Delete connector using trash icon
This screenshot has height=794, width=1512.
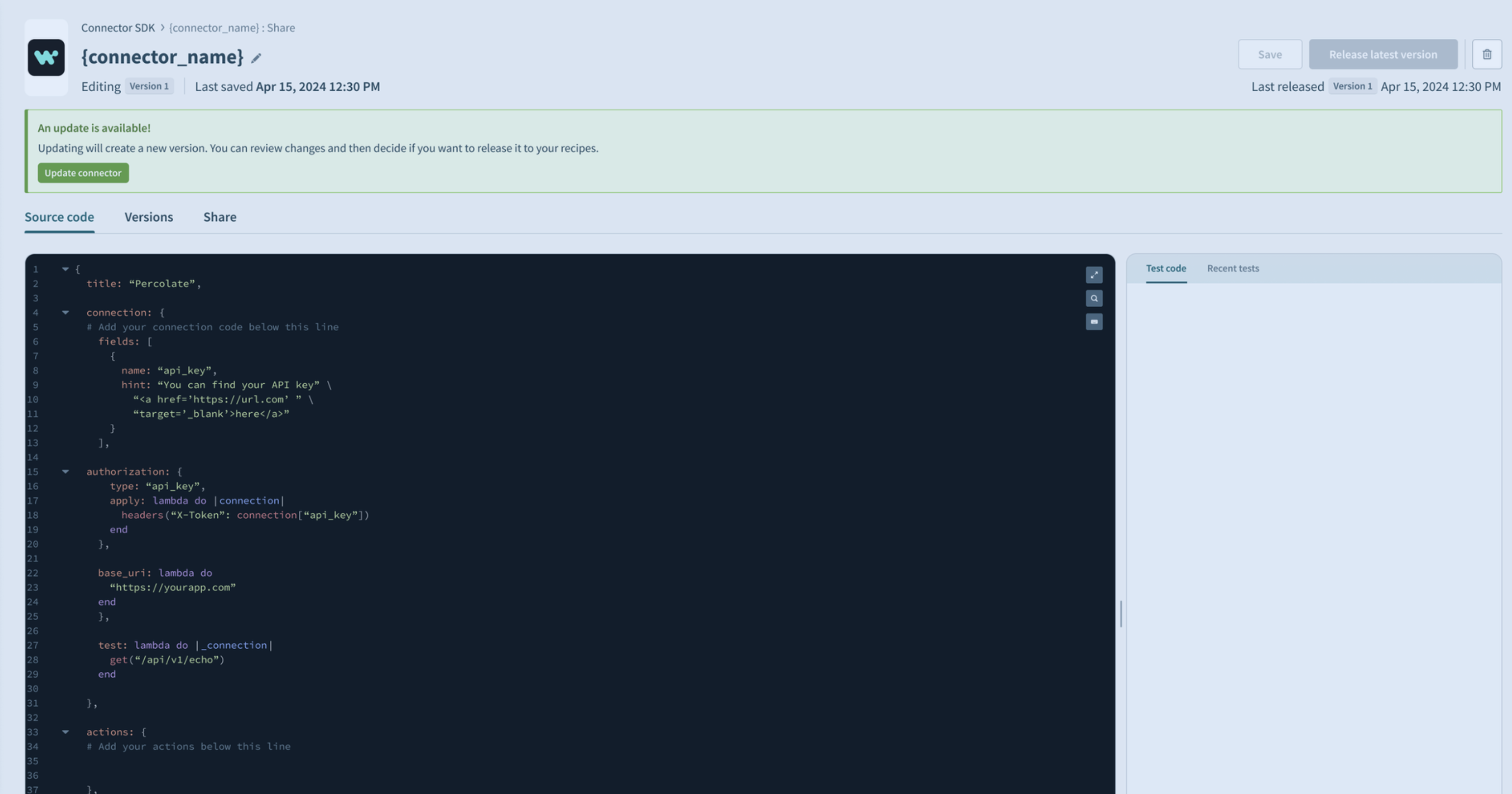pos(1487,54)
